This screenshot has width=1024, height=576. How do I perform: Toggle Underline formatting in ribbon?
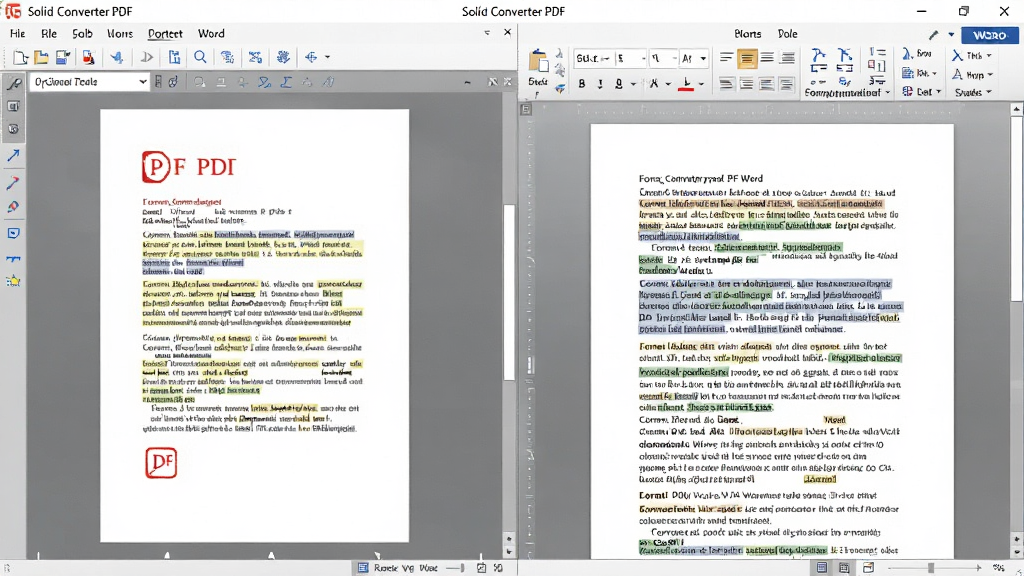(618, 84)
